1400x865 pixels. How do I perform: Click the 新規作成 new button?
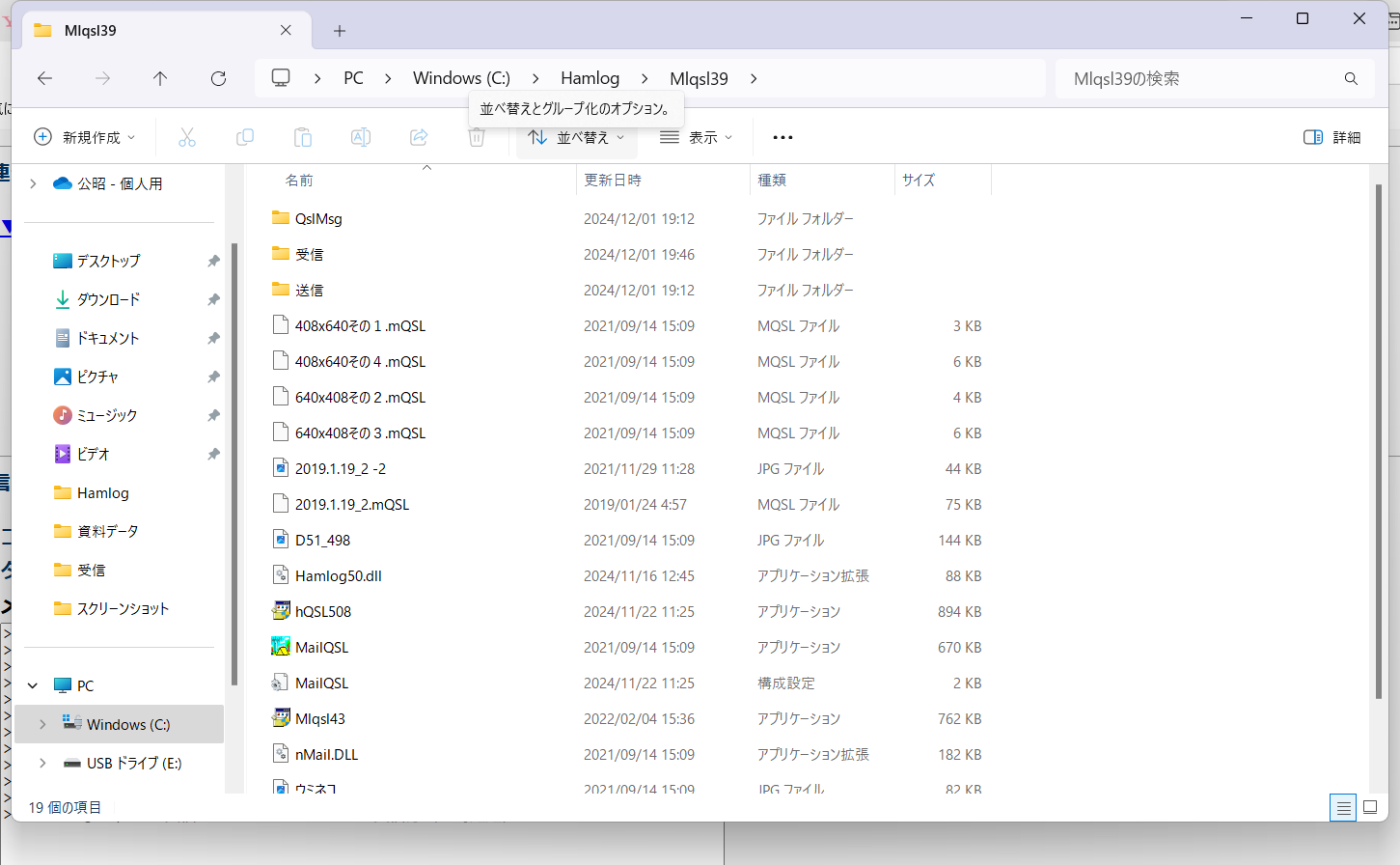coord(85,138)
